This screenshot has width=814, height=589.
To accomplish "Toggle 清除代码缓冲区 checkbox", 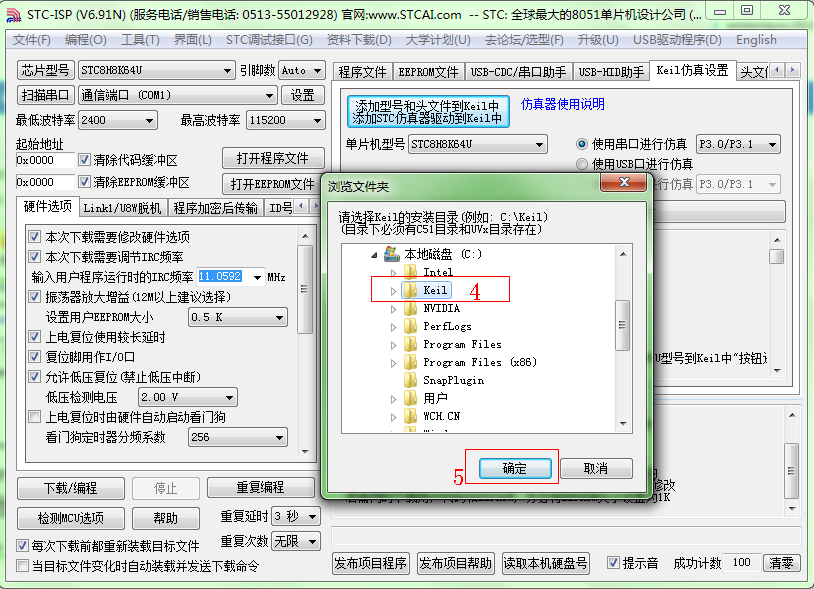I will pos(84,160).
